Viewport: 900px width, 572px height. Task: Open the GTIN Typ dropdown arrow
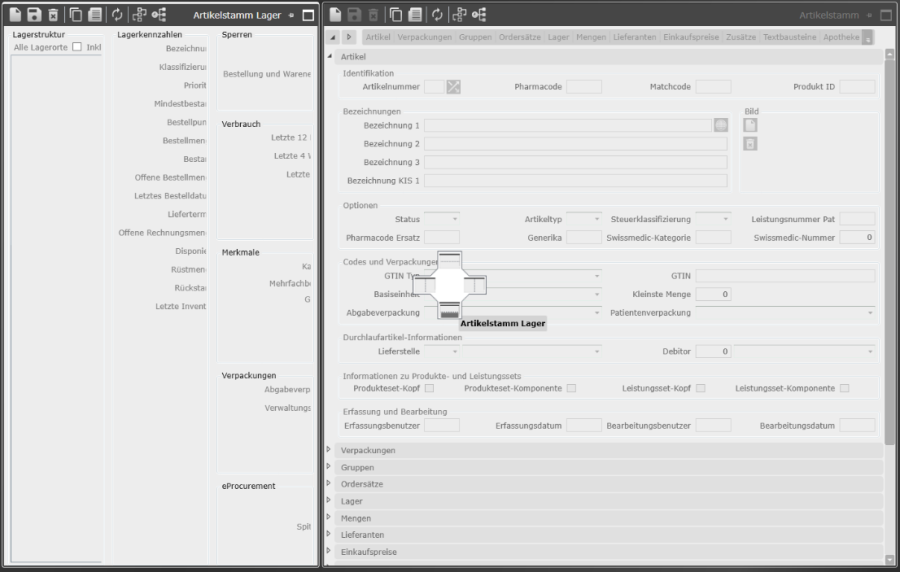[x=597, y=276]
